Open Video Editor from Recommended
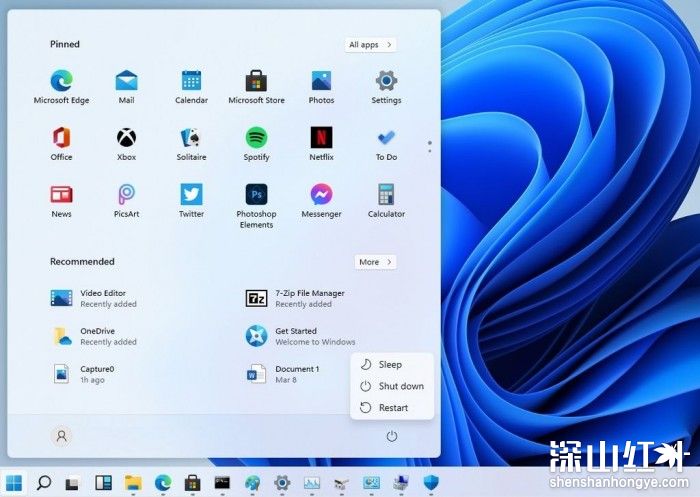The image size is (700, 497). [94, 298]
